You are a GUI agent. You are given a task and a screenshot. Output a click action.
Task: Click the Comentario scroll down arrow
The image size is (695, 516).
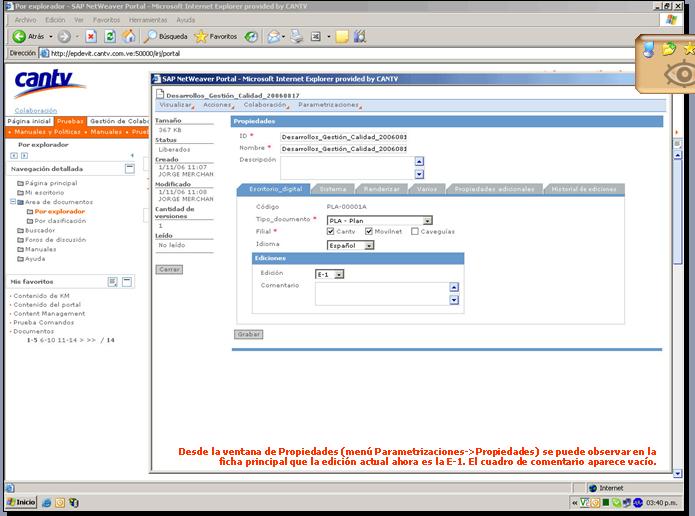tap(454, 300)
